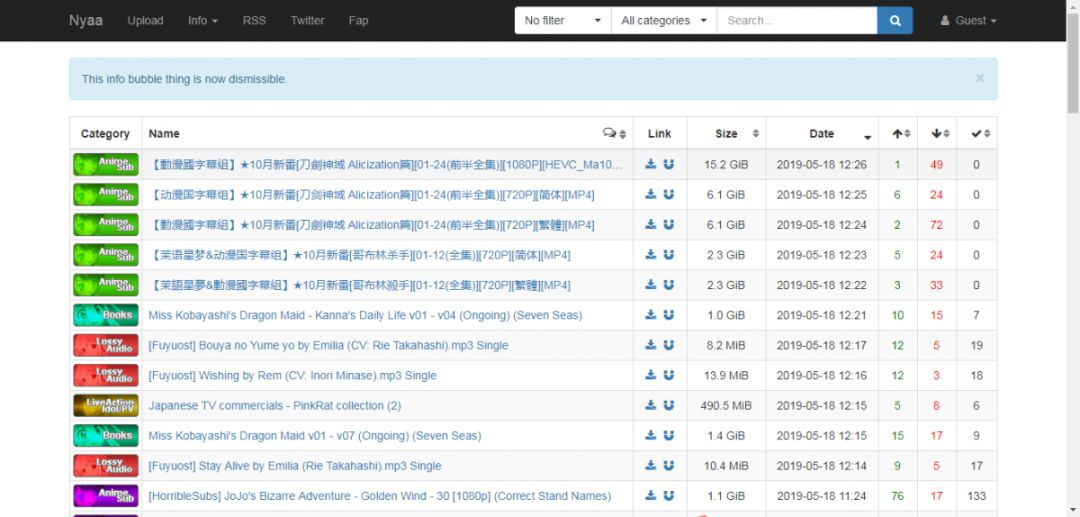Open HorribleSubs JoJo's Bizarre Adventure torrent link
Image resolution: width=1080 pixels, height=517 pixels.
(x=379, y=495)
